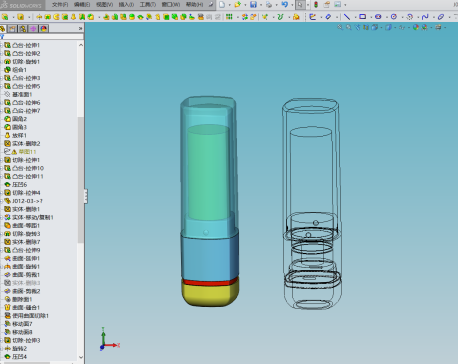Image resolution: width=458 pixels, height=364 pixels.
Task: Click the Zoom to Area icon
Action: pyautogui.click(x=349, y=27)
